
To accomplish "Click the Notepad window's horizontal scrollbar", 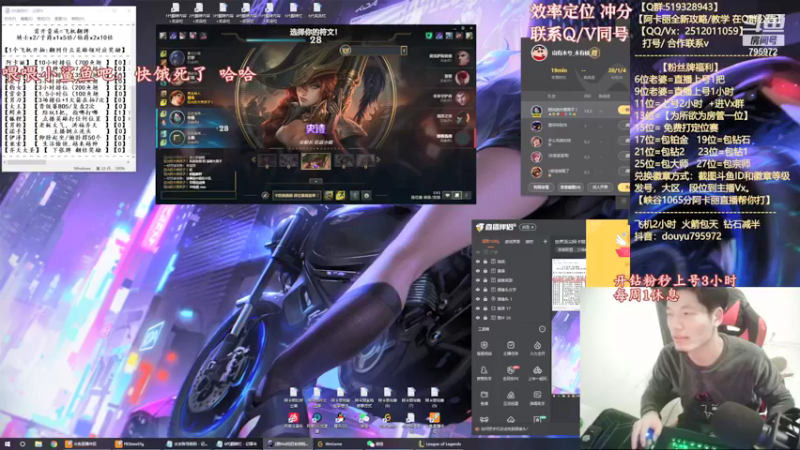I will click(67, 162).
